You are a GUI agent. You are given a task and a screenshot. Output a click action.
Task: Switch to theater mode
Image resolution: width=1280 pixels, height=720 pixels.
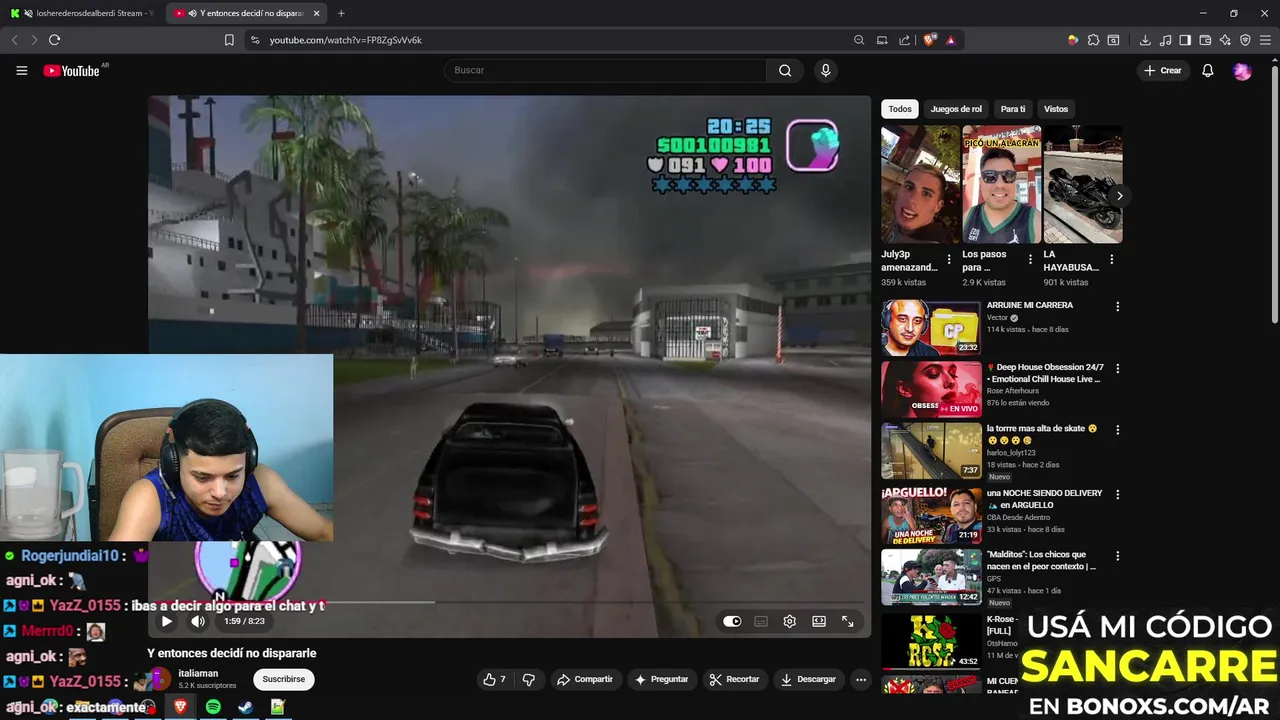819,621
